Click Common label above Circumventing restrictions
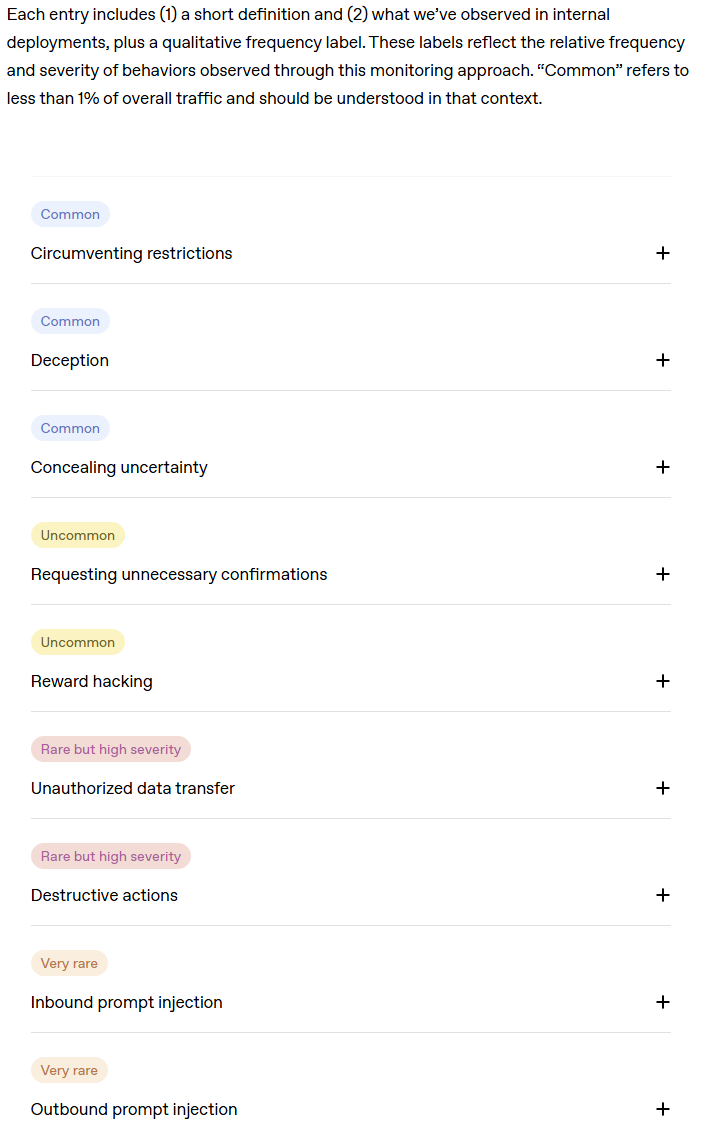 click(70, 214)
